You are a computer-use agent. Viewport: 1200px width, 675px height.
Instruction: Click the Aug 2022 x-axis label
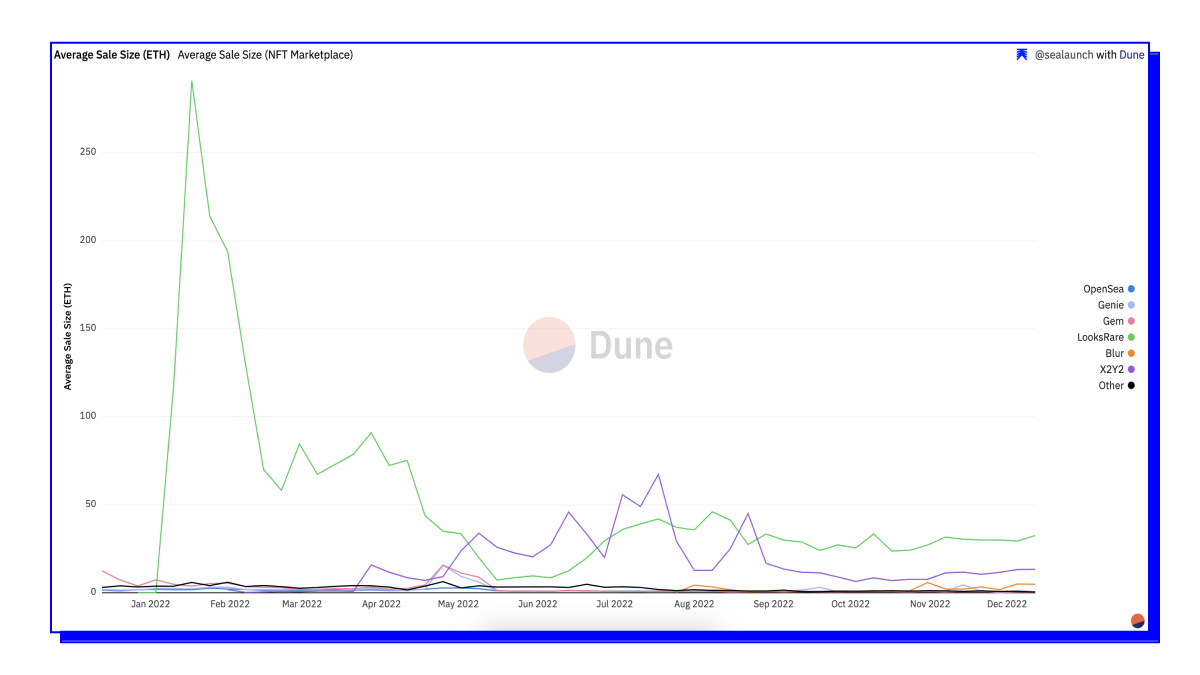pyautogui.click(x=694, y=604)
